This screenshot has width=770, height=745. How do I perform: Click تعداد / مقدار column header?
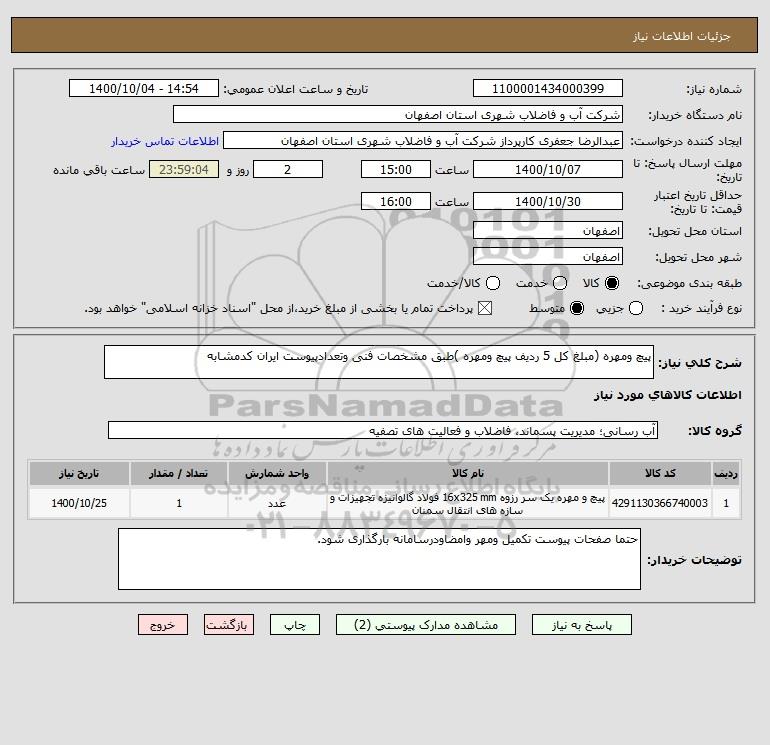[x=179, y=473]
